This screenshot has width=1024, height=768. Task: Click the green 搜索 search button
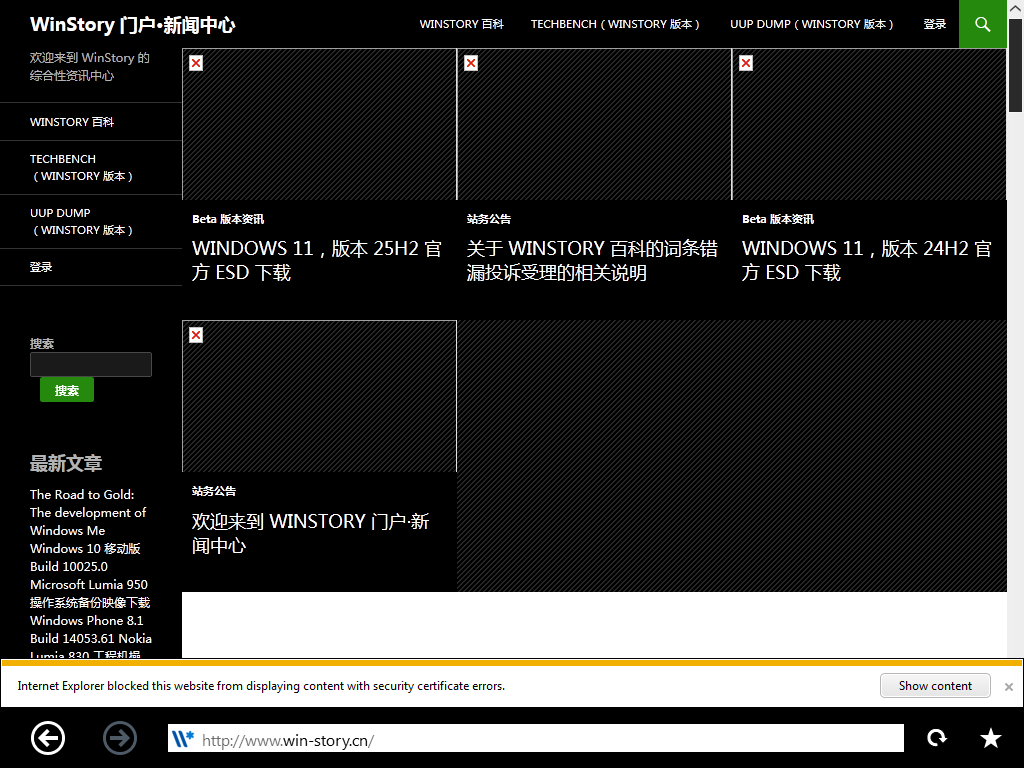pyautogui.click(x=67, y=391)
